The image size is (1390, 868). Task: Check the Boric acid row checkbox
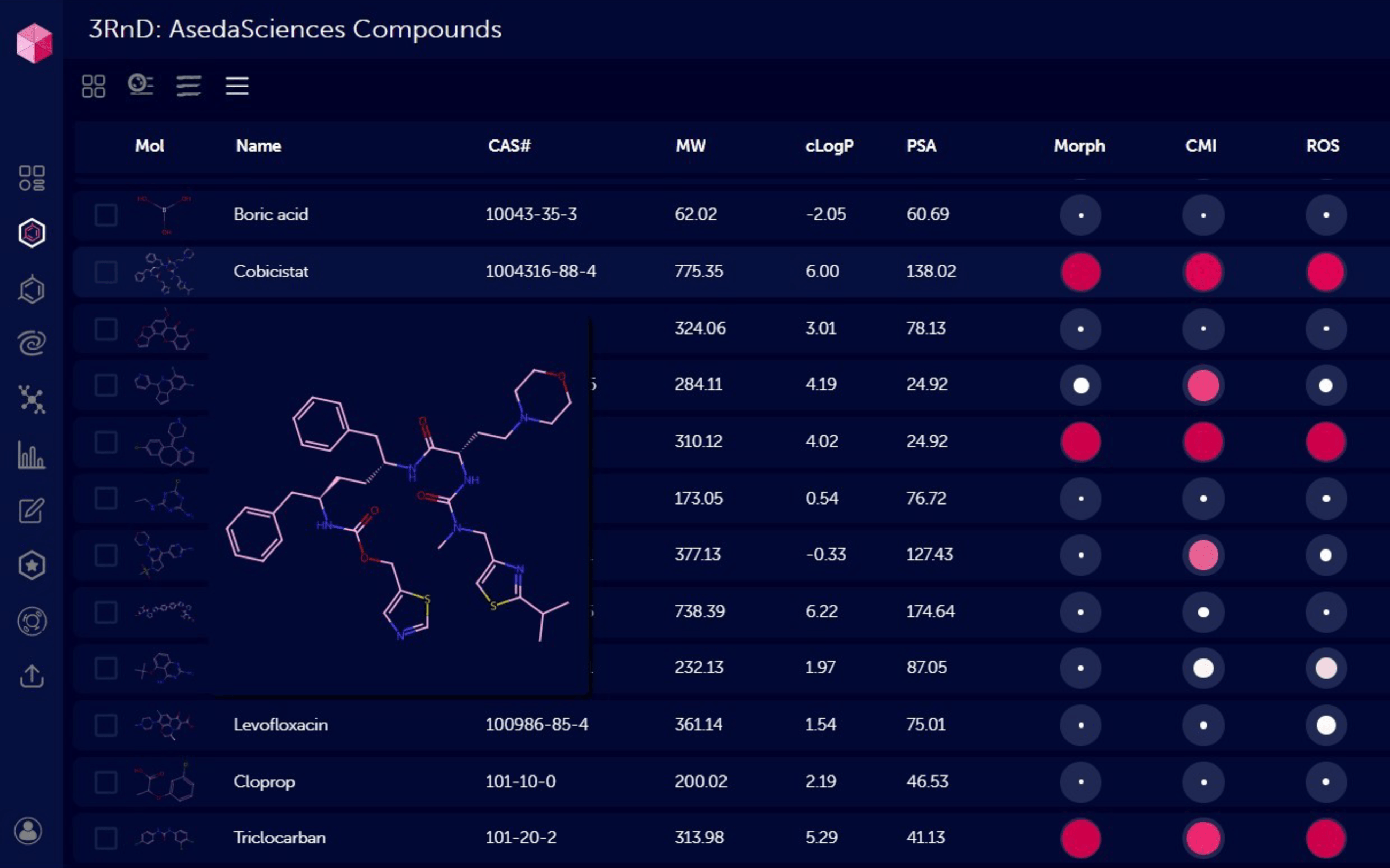(x=106, y=215)
